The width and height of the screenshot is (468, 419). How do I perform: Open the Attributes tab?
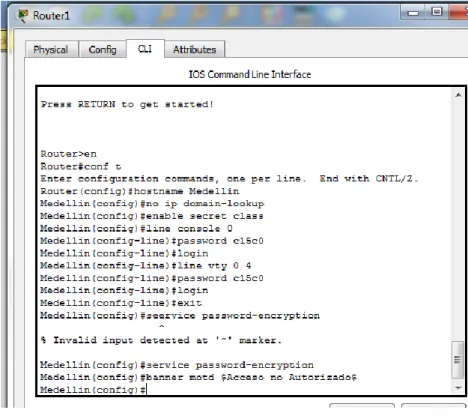(195, 50)
